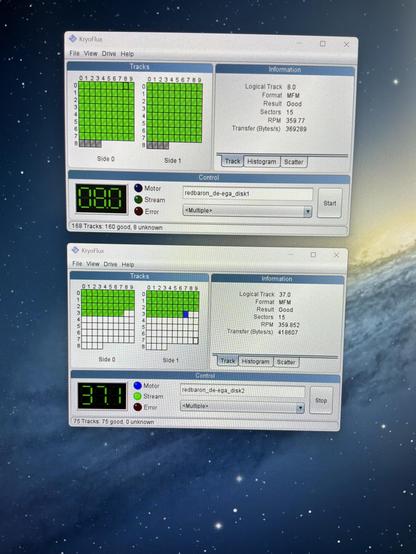The image size is (416, 554).
Task: Click Motor indicator in top window
Action: click(138, 188)
